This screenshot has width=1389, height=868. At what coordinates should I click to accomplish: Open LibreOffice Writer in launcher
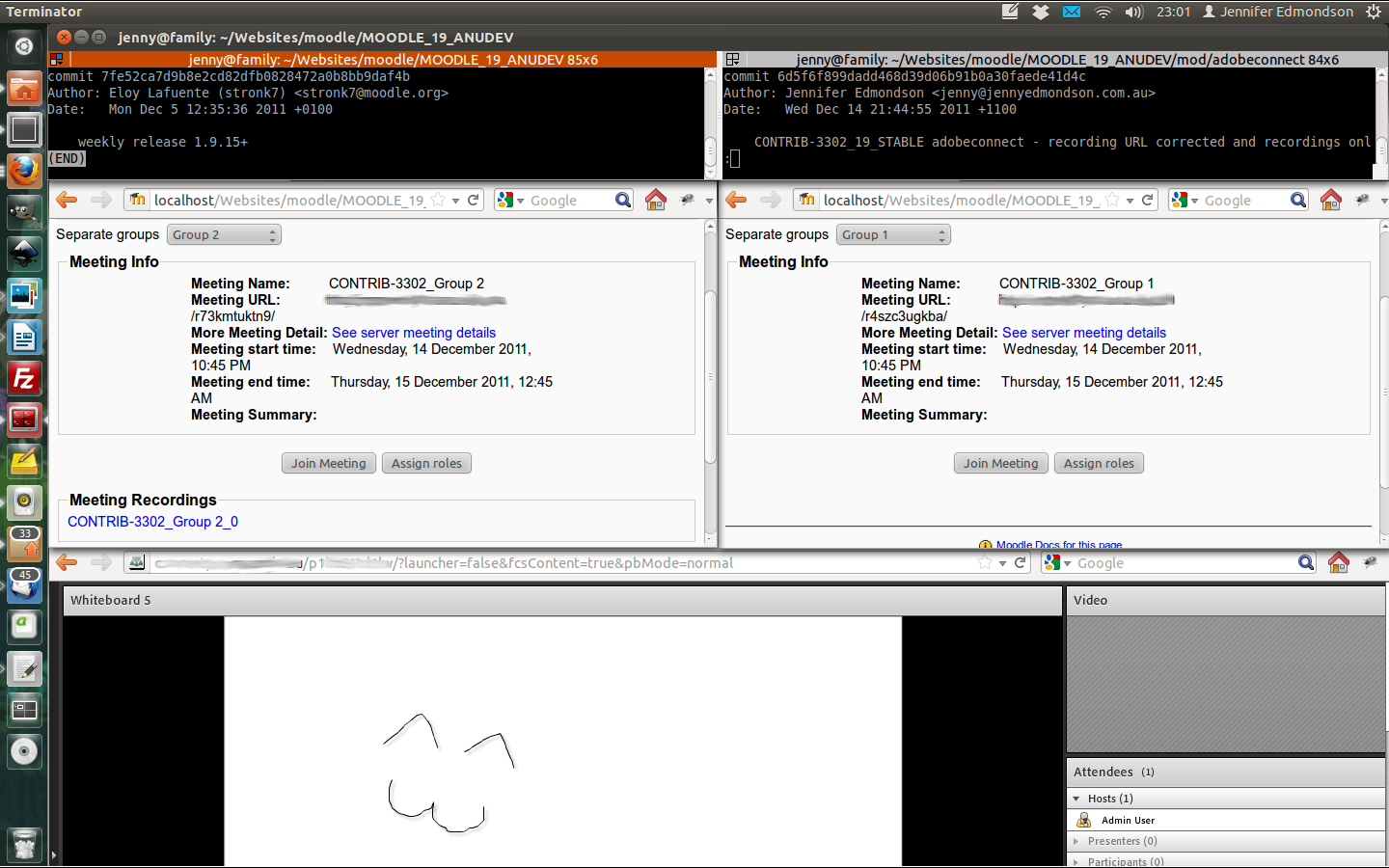pos(24,337)
